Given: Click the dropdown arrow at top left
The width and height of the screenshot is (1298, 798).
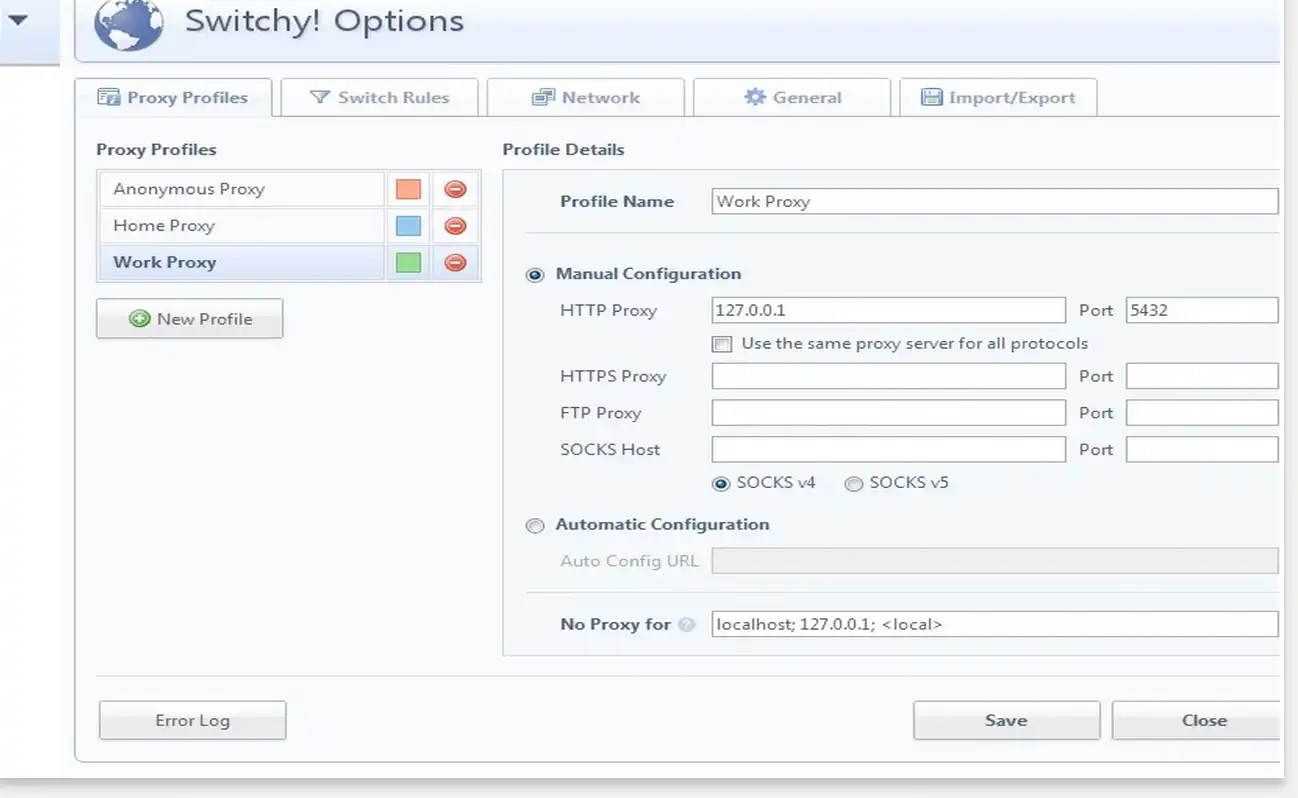Looking at the screenshot, I should point(18,19).
